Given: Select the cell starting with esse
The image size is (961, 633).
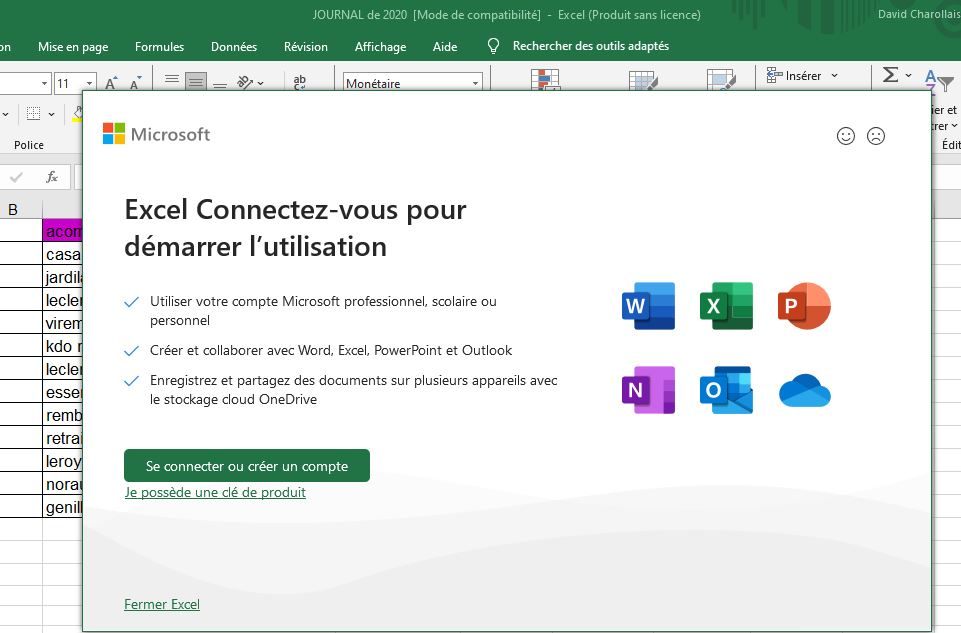Looking at the screenshot, I should click(63, 392).
